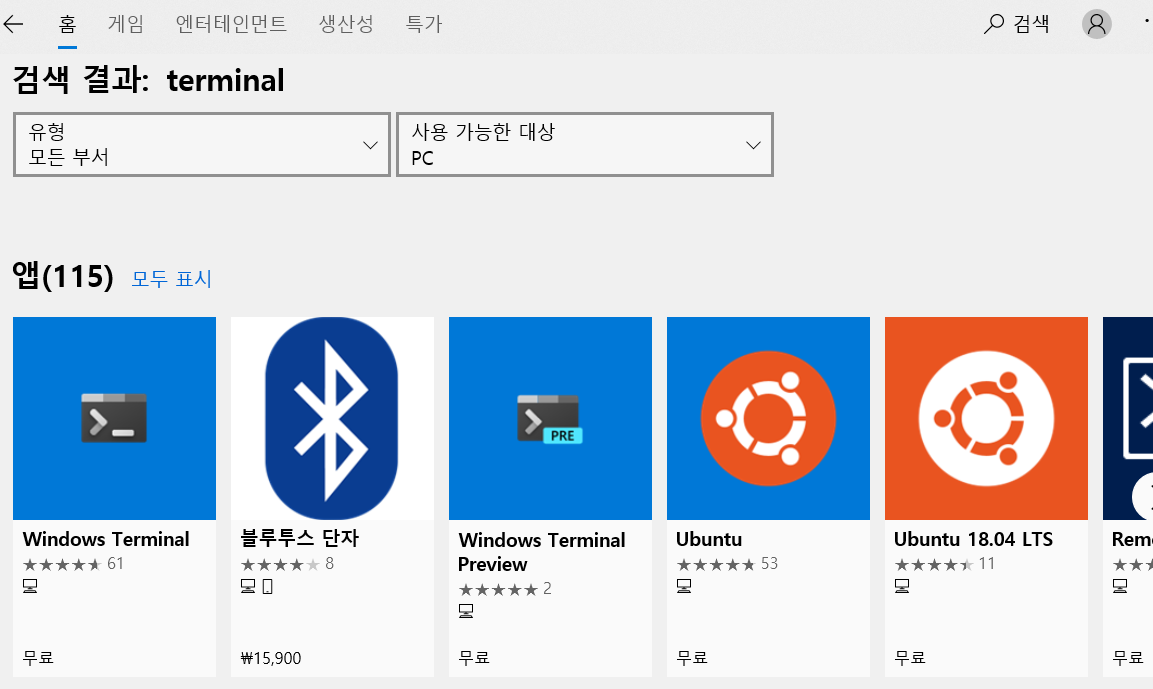Click the Windows Terminal Preview star rating 2
This screenshot has width=1153, height=689.
[x=504, y=589]
